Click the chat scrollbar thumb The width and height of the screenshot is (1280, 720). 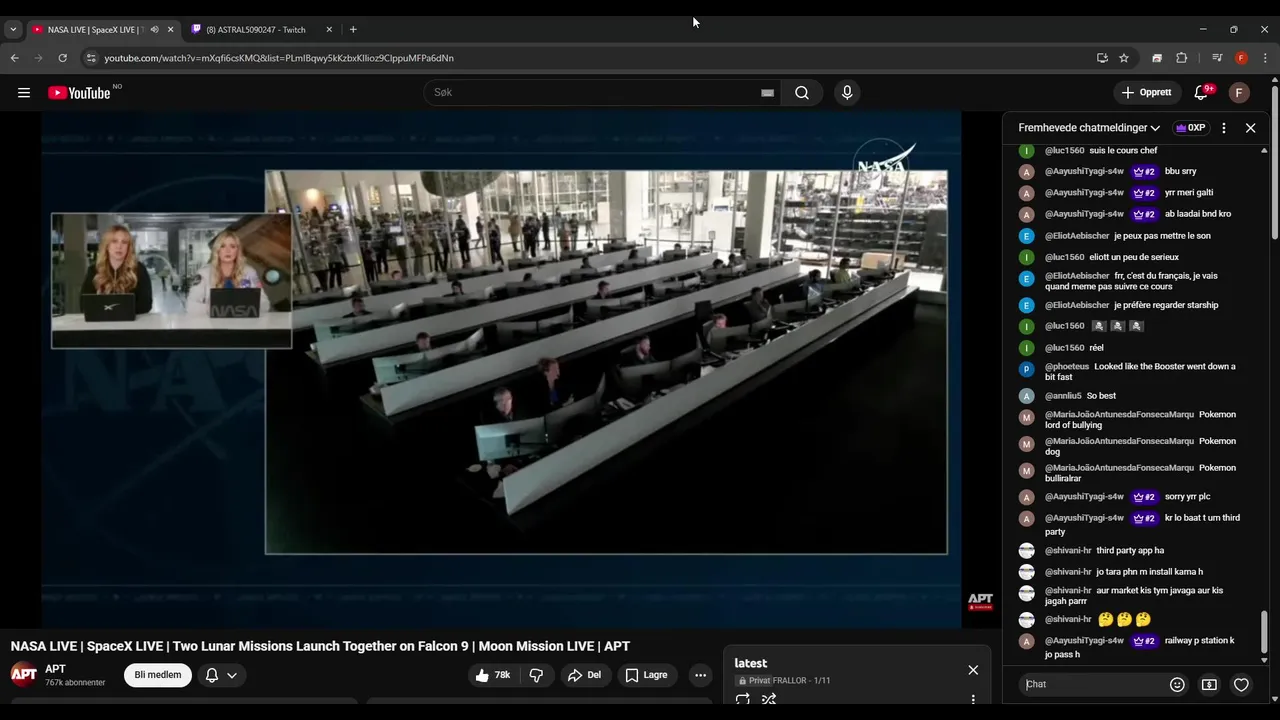(x=1264, y=631)
